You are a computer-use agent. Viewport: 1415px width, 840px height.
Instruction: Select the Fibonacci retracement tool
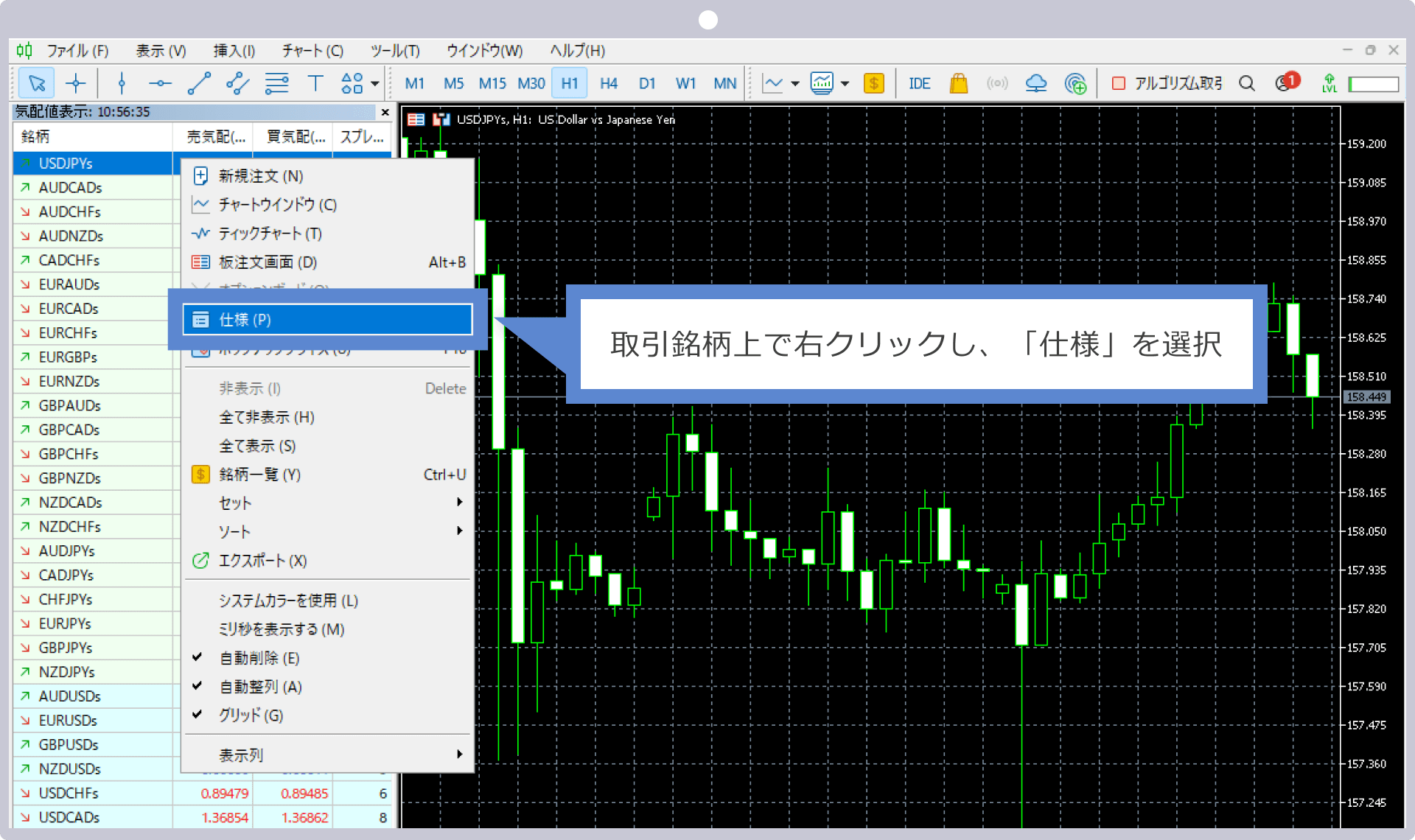pyautogui.click(x=276, y=83)
